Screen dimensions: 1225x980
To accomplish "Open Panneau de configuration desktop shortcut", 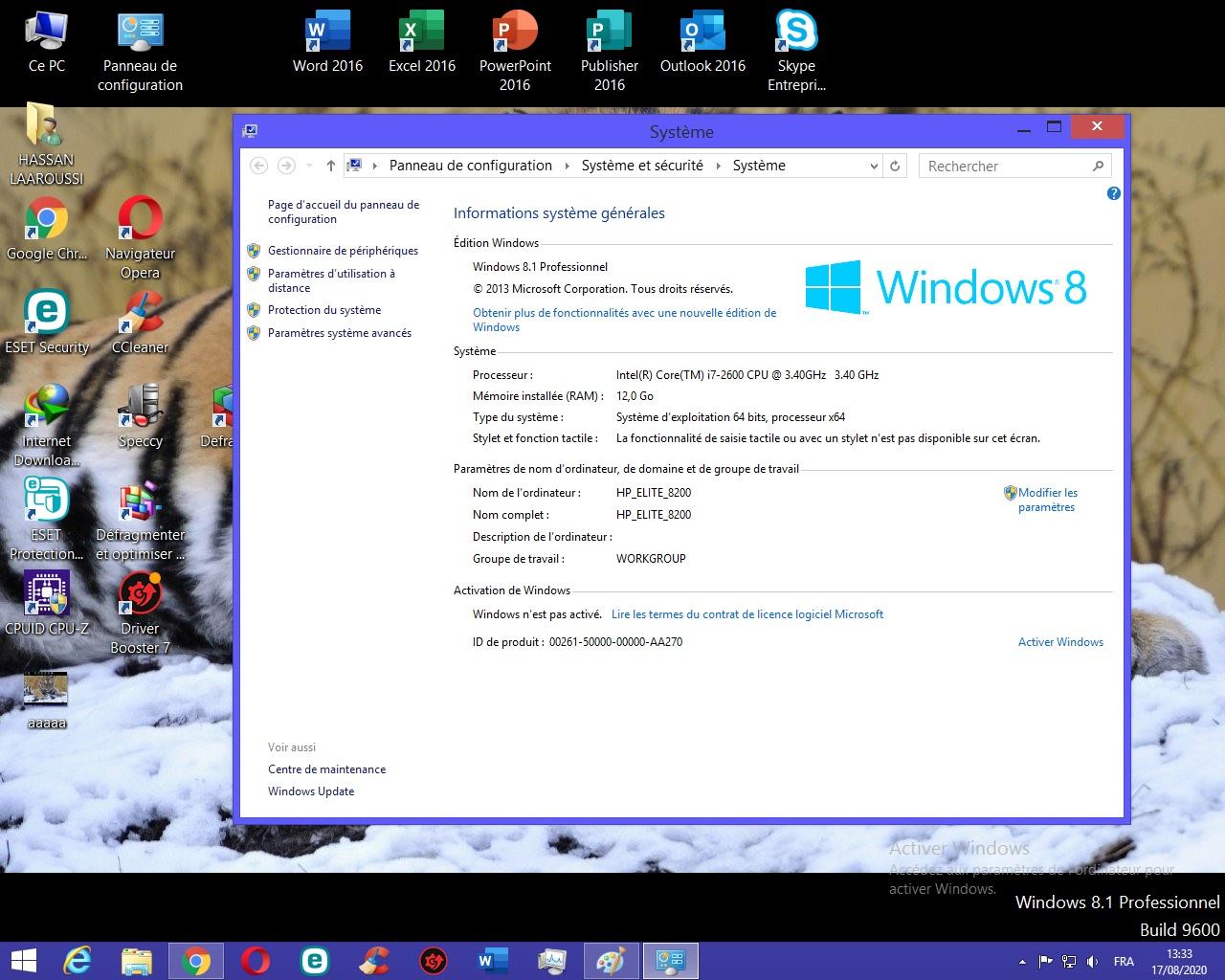I will [x=141, y=52].
